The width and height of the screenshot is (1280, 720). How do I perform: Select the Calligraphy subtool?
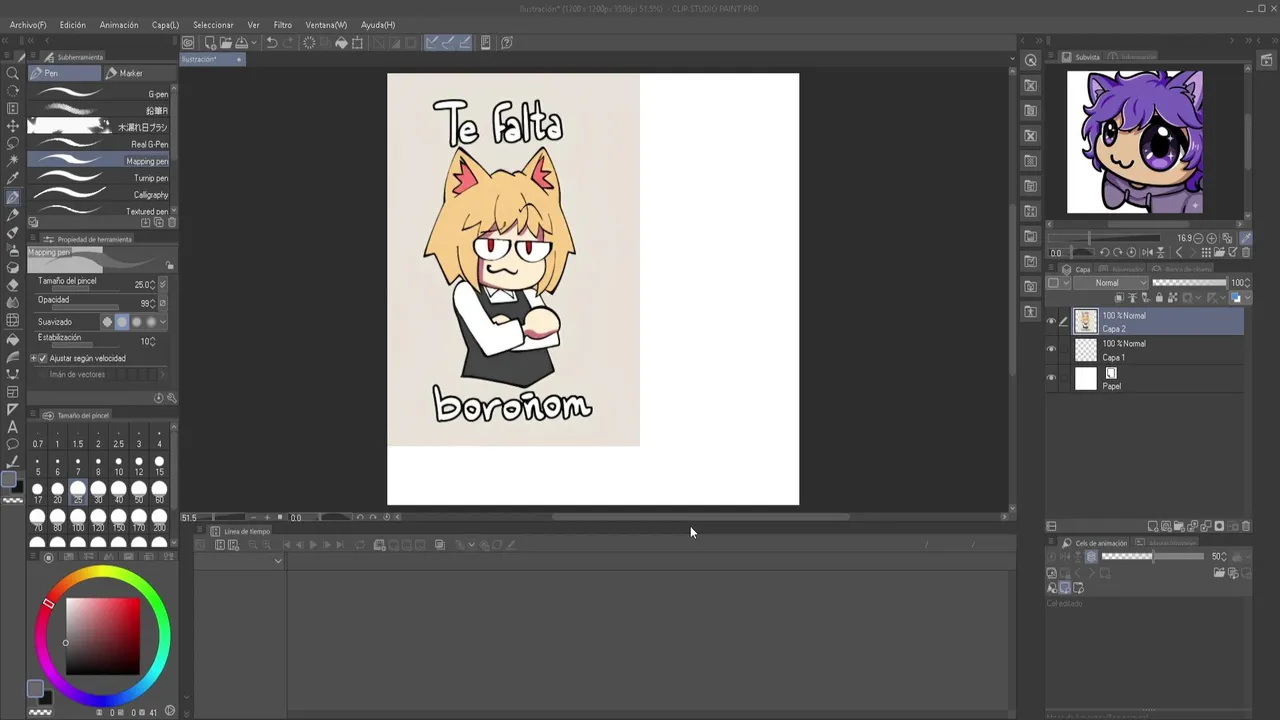[x=99, y=195]
